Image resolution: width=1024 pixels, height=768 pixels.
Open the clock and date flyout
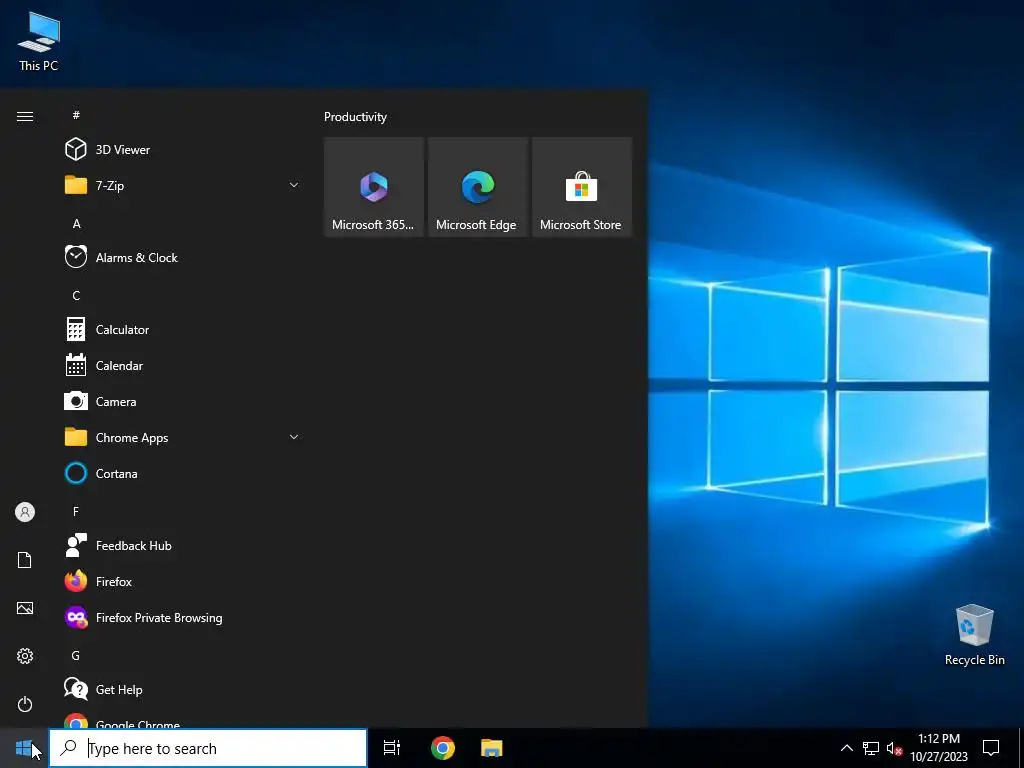(x=939, y=748)
